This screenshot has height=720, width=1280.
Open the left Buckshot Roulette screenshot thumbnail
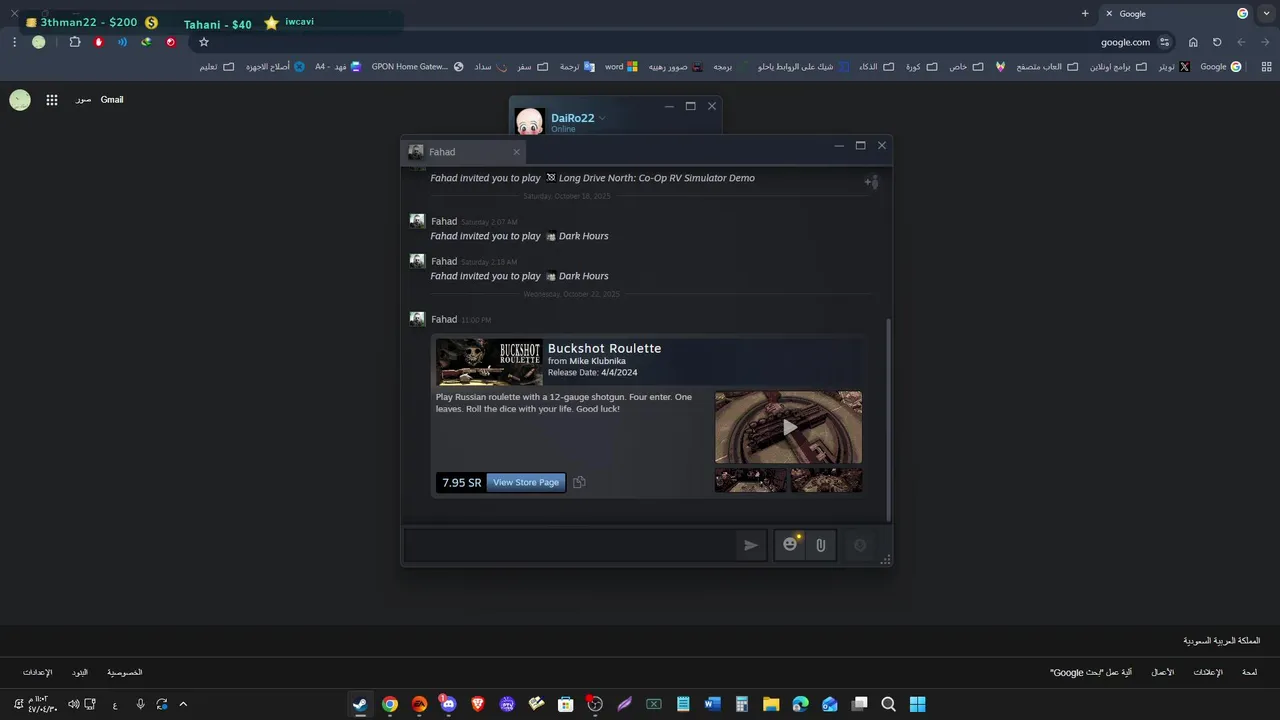click(x=751, y=480)
